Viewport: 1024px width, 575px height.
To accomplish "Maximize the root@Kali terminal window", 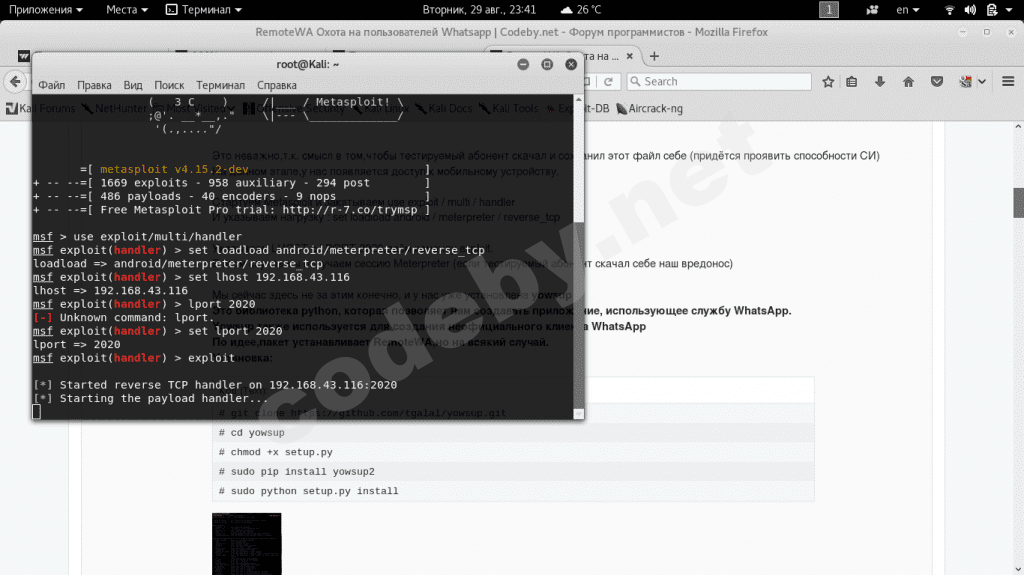I will point(547,64).
